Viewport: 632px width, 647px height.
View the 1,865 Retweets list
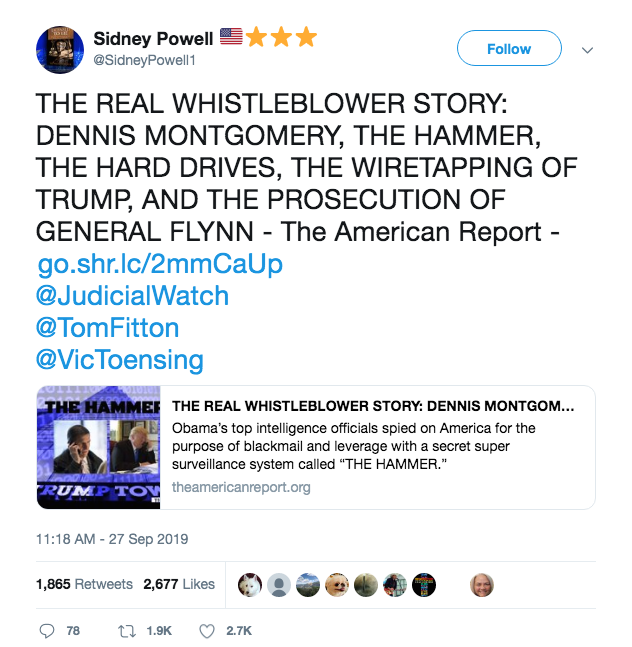point(84,584)
